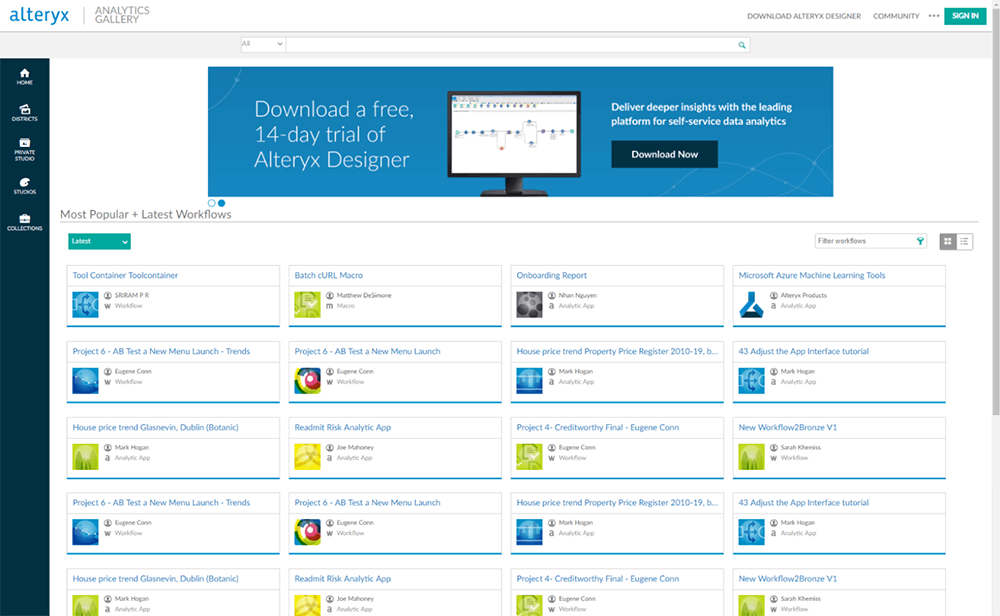Select the second carousel indicator dot

tap(220, 203)
